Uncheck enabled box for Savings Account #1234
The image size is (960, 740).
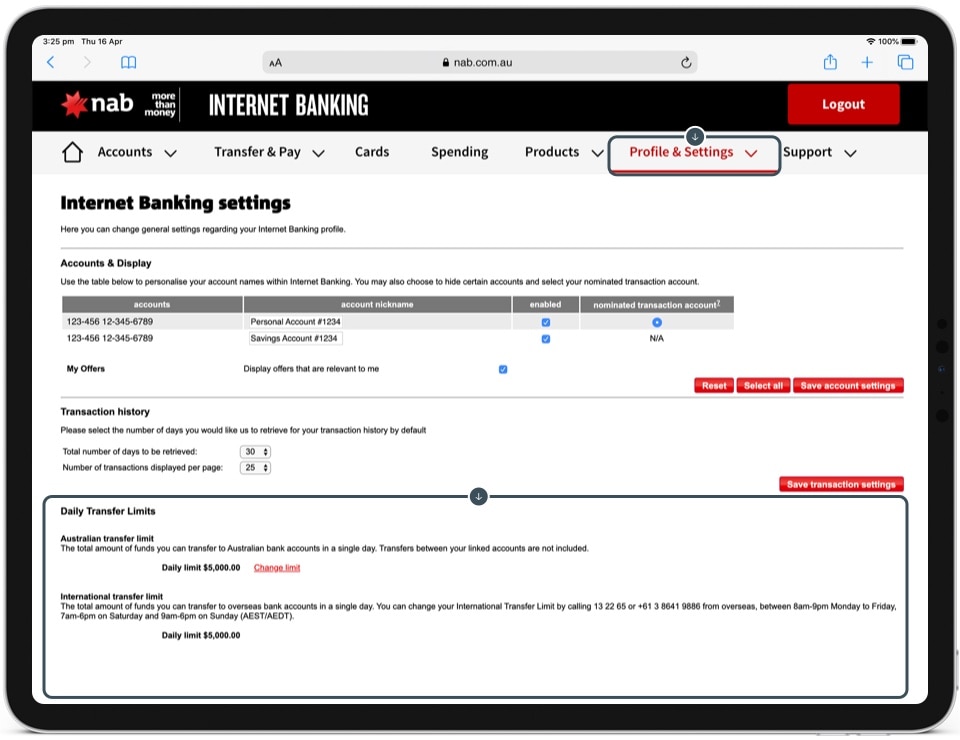click(545, 339)
